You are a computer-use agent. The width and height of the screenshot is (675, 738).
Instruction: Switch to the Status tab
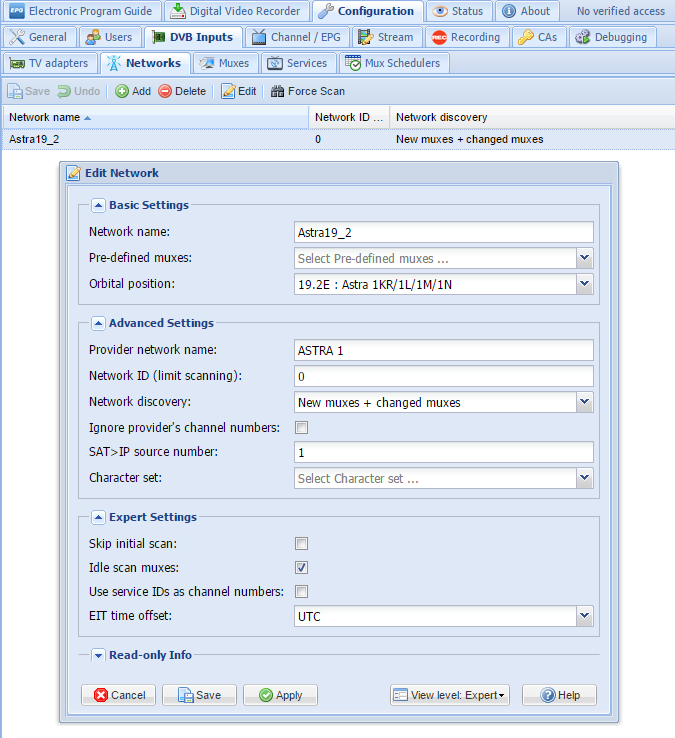pos(458,11)
